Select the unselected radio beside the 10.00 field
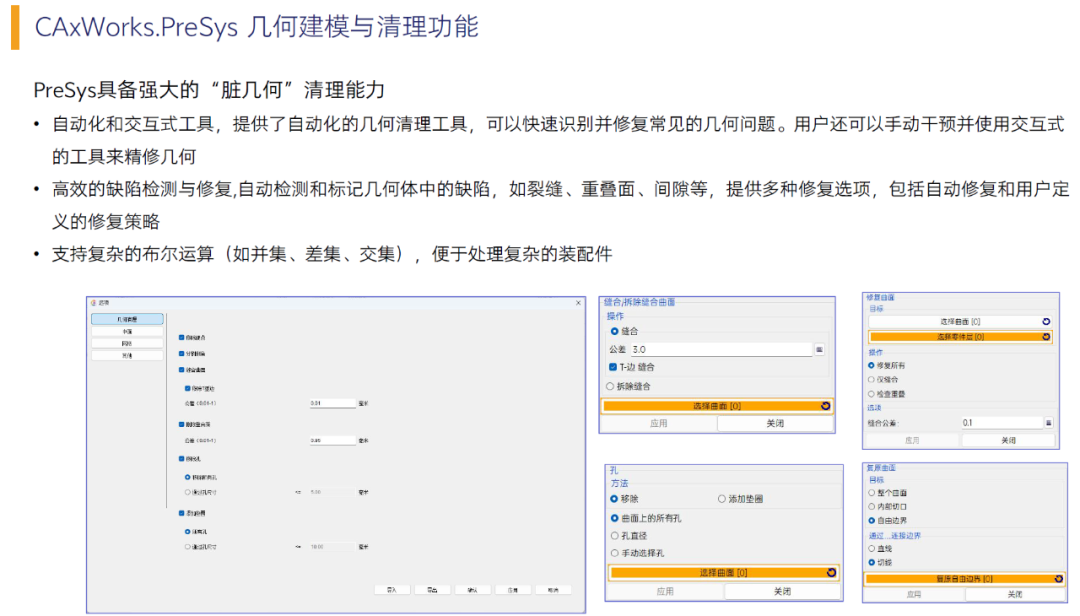 coord(187,547)
